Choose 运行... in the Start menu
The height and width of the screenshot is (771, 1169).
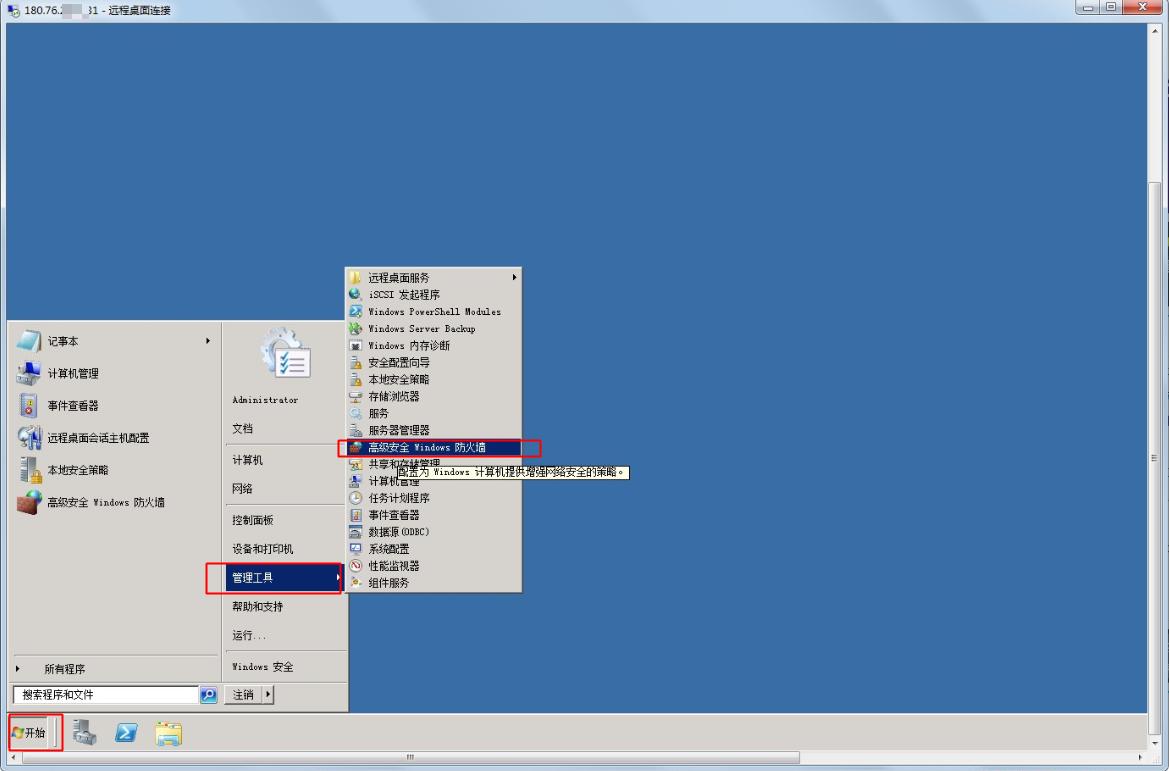click(x=249, y=635)
